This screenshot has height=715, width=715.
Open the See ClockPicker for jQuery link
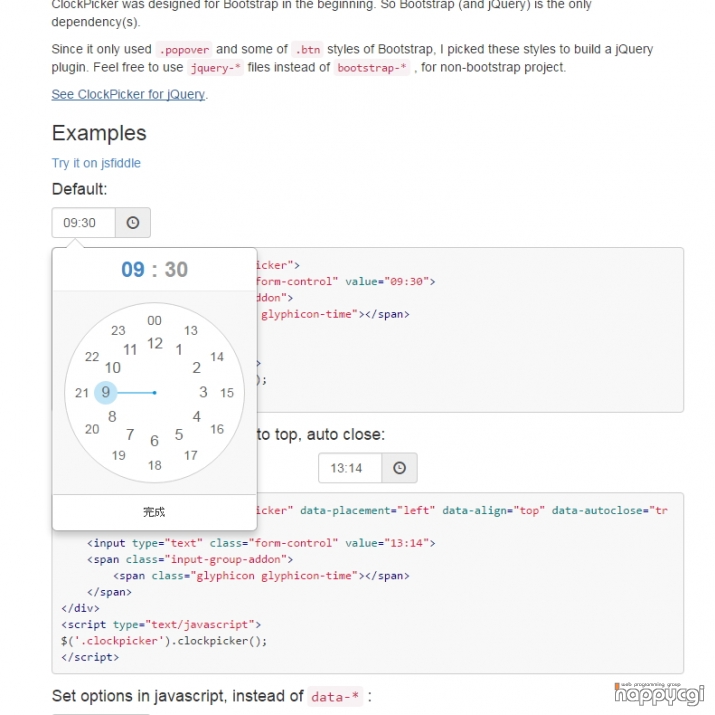[x=128, y=94]
